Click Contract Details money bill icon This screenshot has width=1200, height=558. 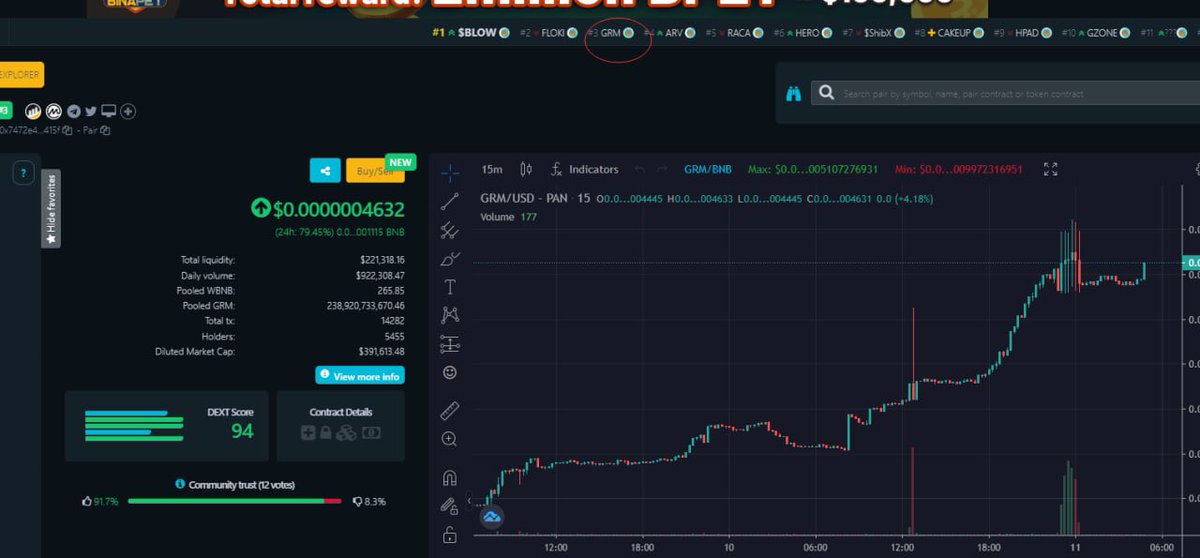(x=370, y=433)
